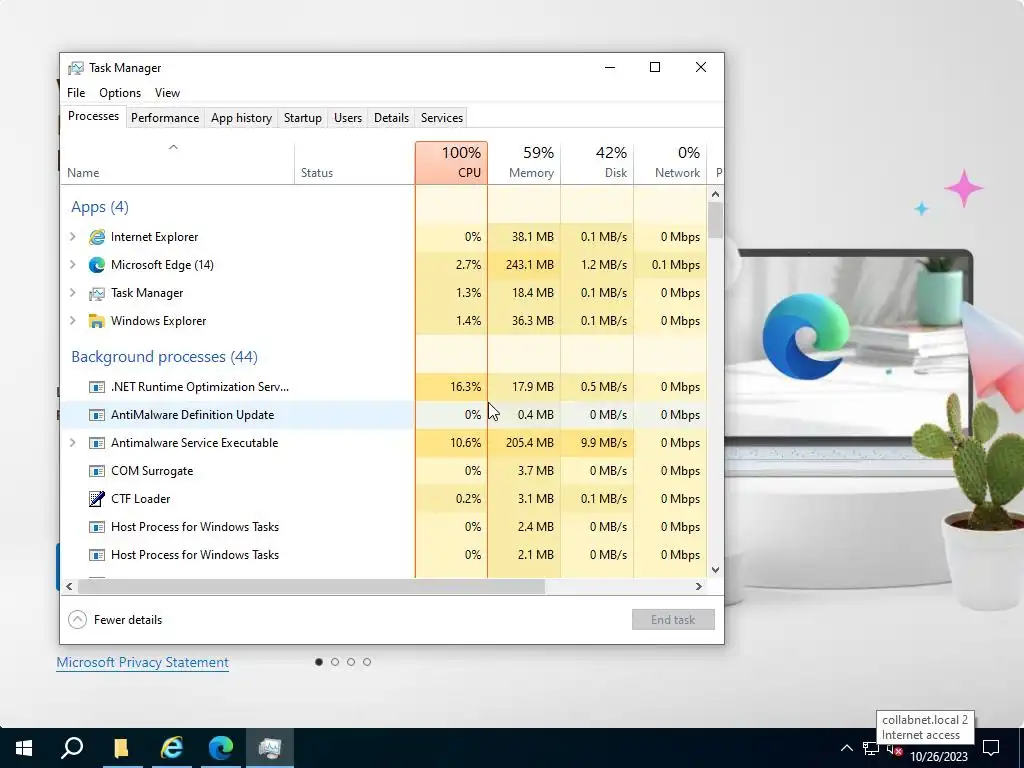Sort processes by CPU column
Screen dimensions: 1024x768
(x=451, y=163)
